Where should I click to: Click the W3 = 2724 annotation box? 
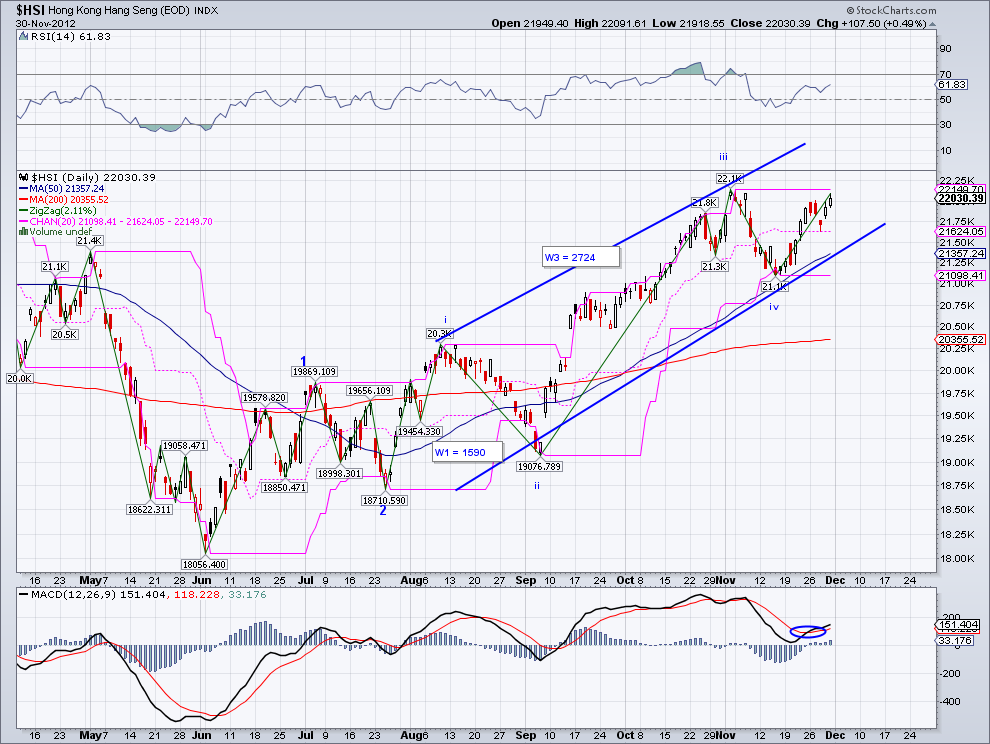pos(581,257)
